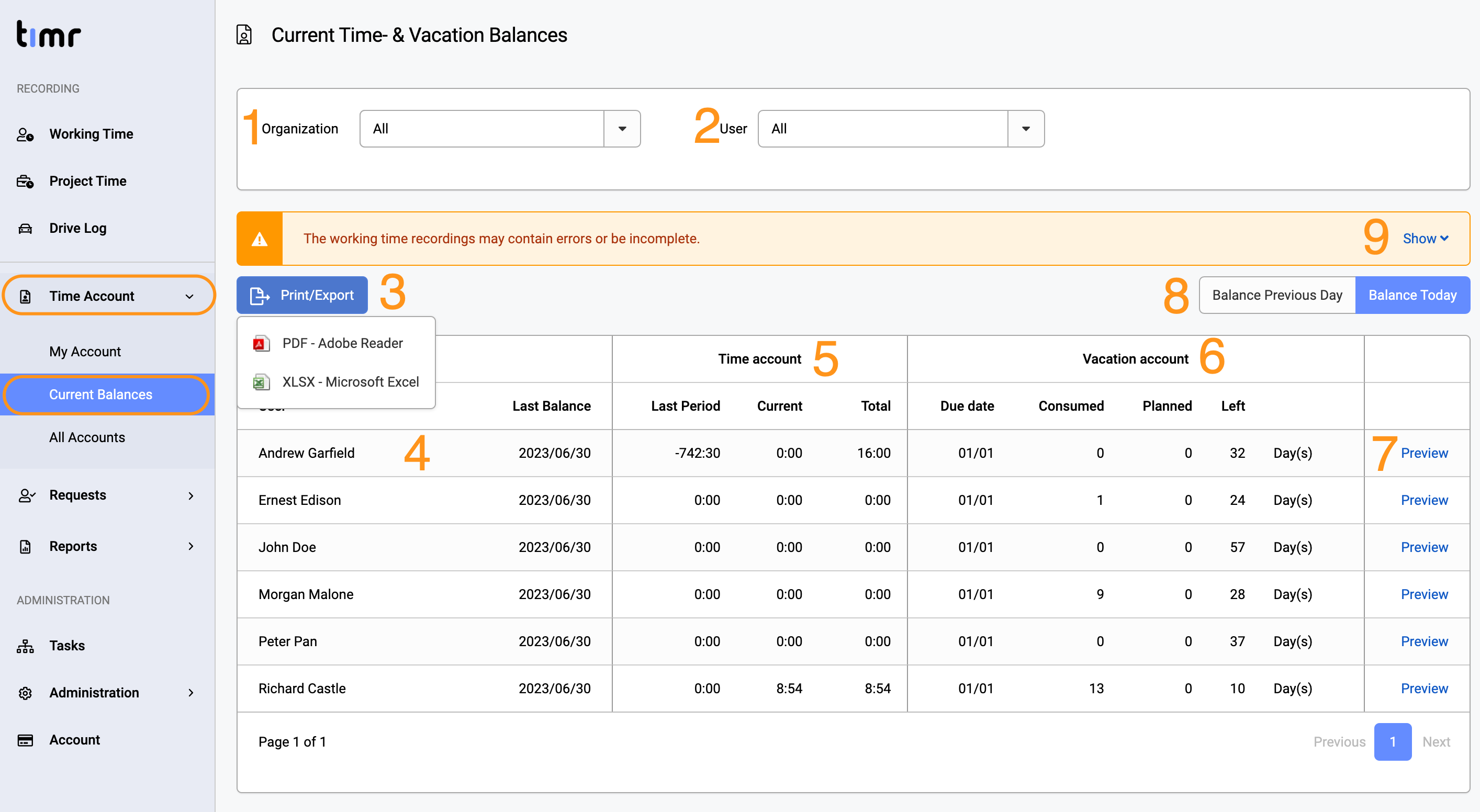Viewport: 1480px width, 812px height.
Task: Expand the Requests submenu chevron
Action: click(190, 495)
